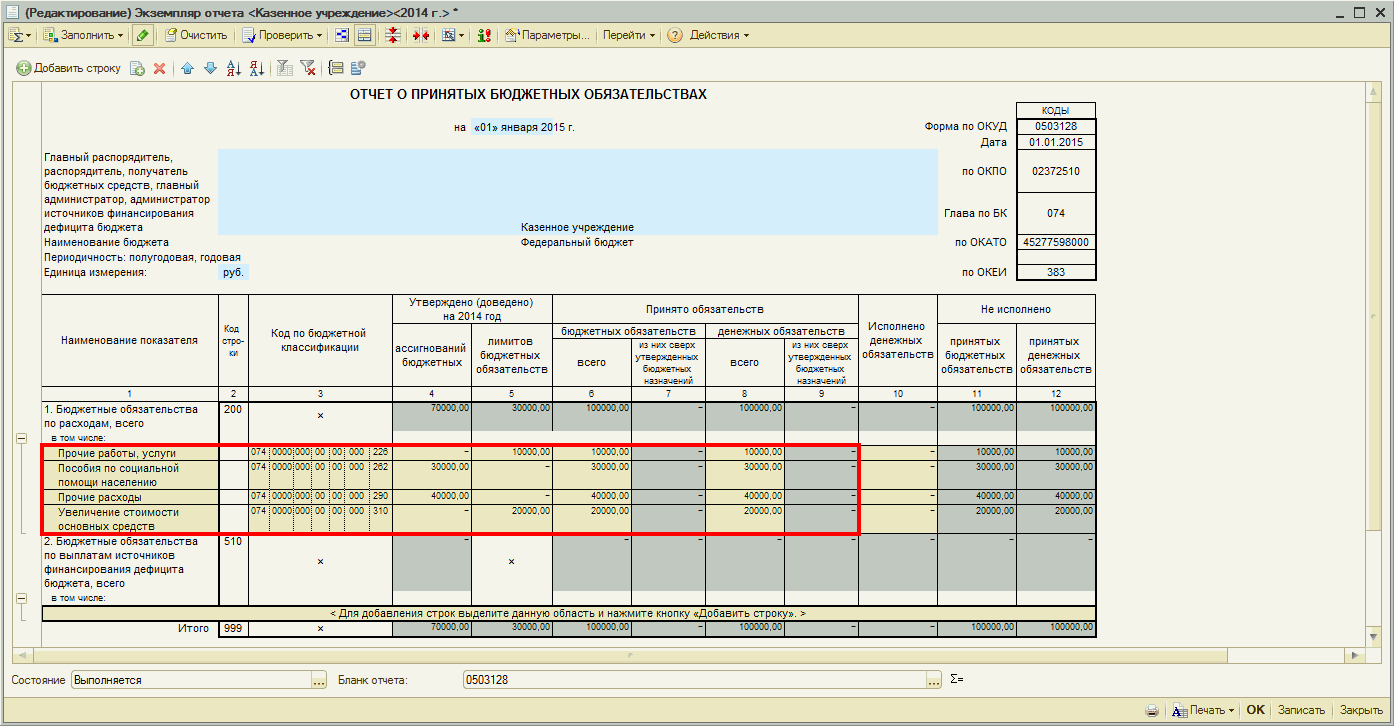Click the bracket grouping rows icon
Image resolution: width=1394 pixels, height=726 pixels.
tap(336, 68)
